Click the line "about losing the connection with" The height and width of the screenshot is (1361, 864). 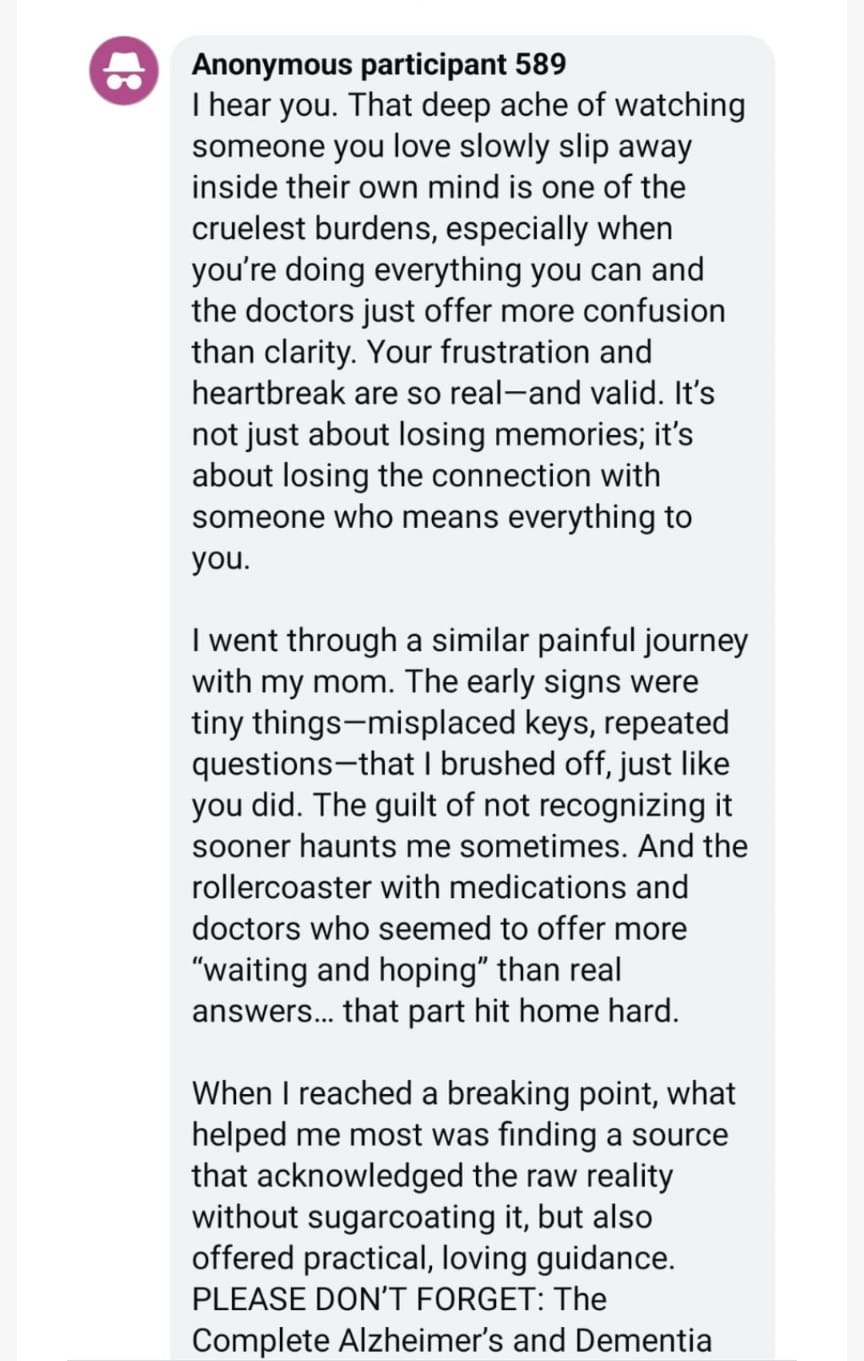point(426,475)
